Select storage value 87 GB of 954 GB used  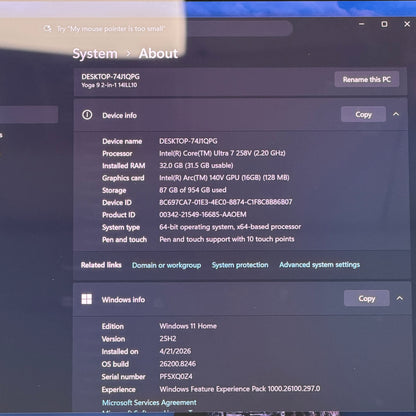point(193,190)
